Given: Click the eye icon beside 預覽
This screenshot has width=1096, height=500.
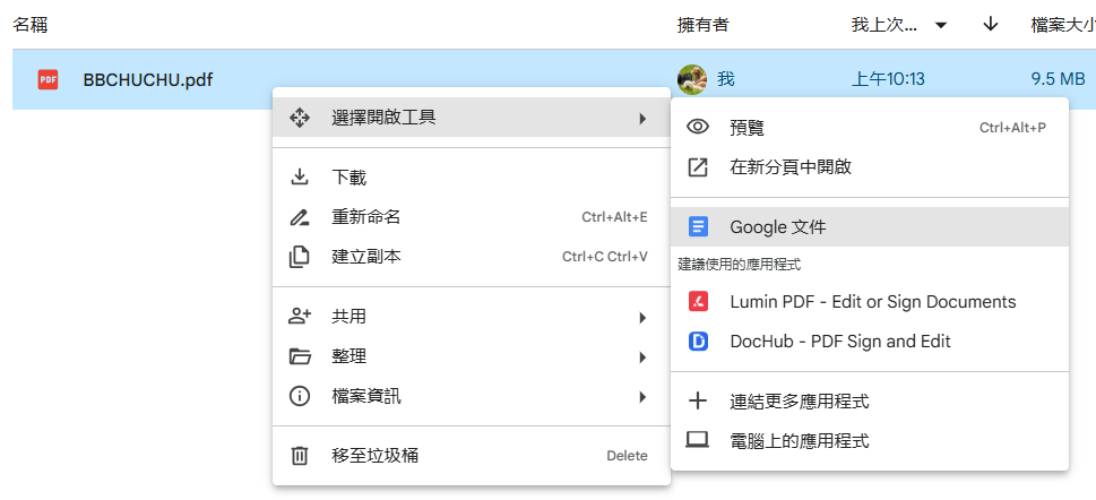Looking at the screenshot, I should [x=698, y=128].
